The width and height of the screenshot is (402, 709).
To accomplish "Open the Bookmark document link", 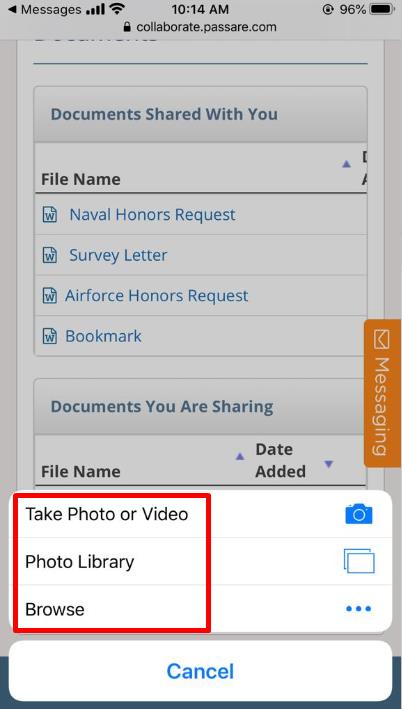I will (x=104, y=336).
